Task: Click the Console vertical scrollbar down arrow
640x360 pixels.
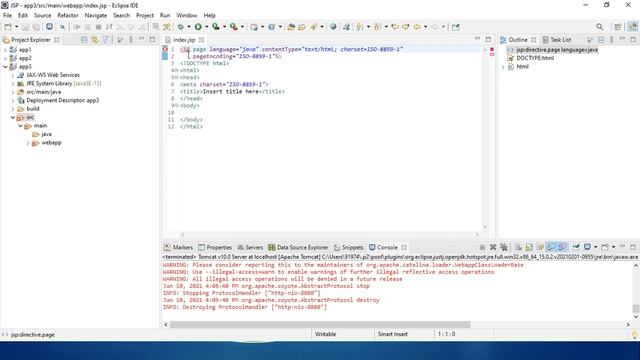Action: [x=636, y=317]
